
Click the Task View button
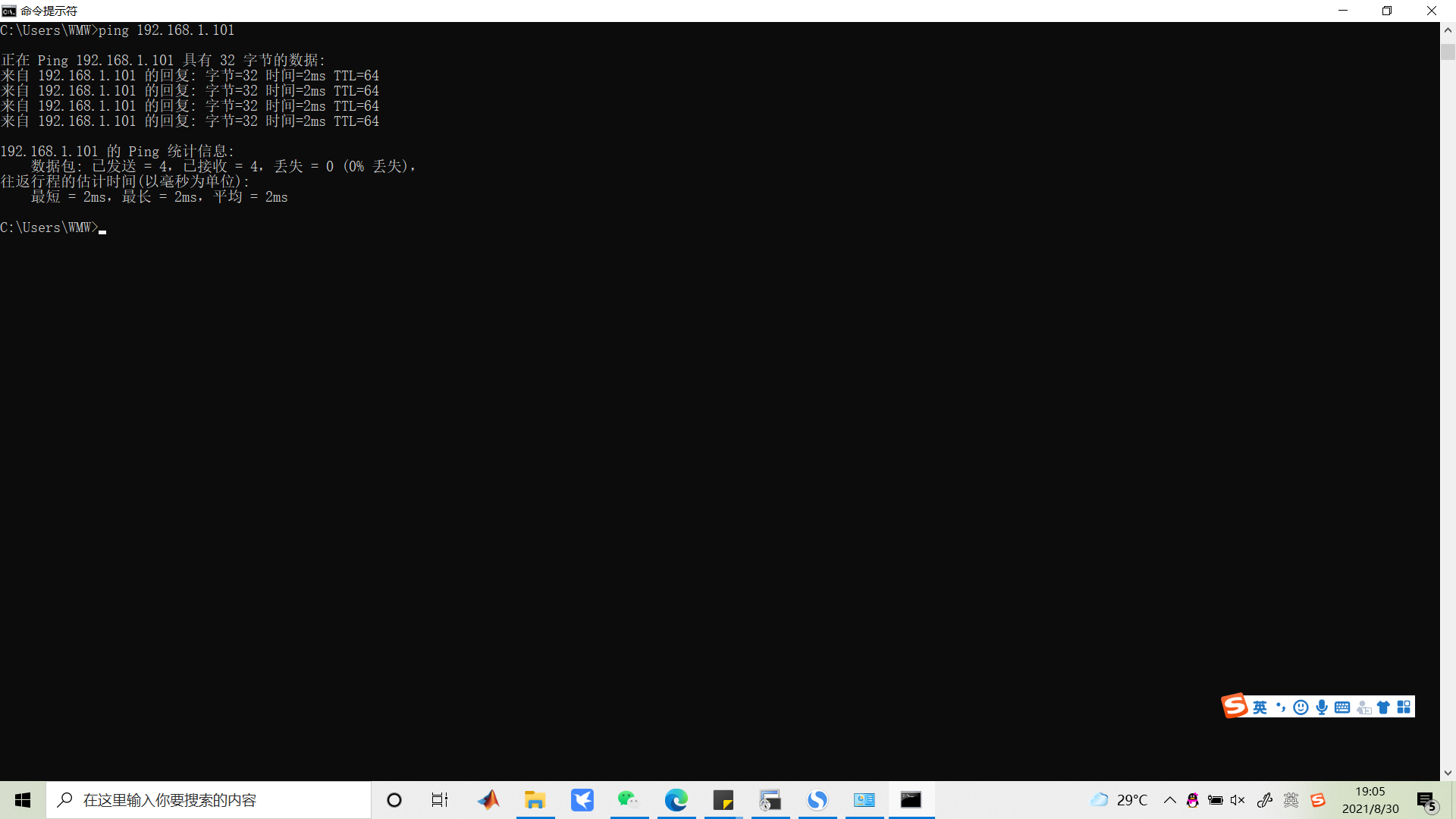point(440,800)
